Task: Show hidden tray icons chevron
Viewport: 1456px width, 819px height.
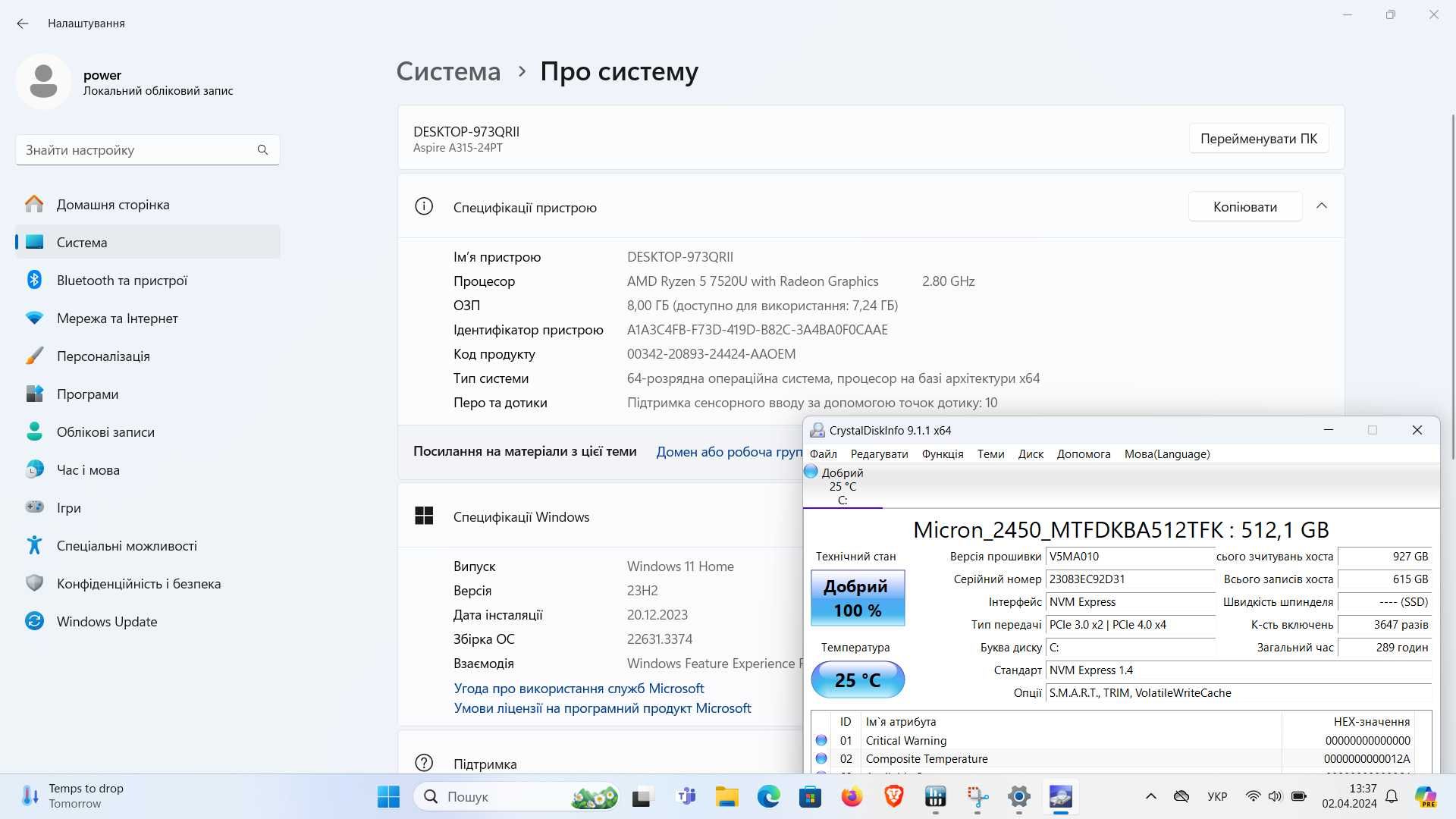Action: (1150, 796)
